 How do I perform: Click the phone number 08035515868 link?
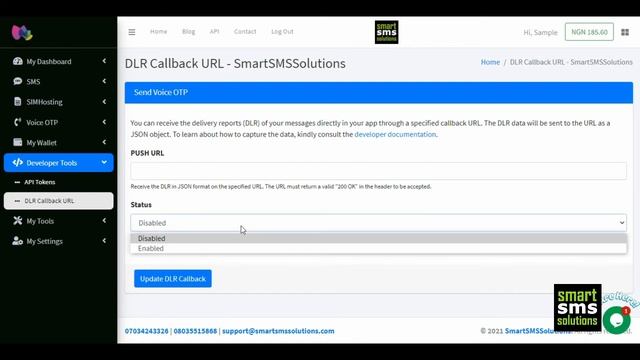pyautogui.click(x=195, y=331)
